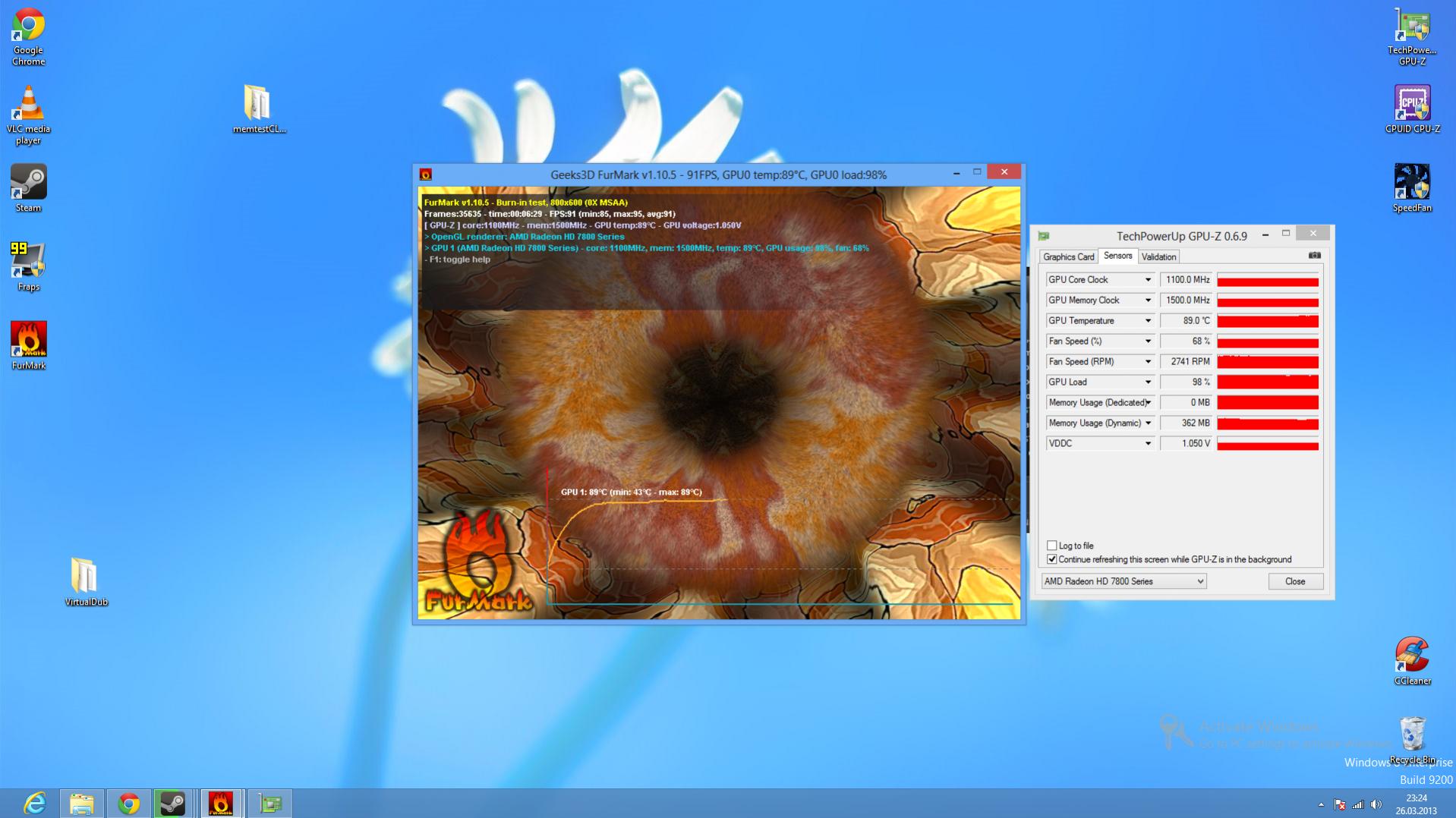Click the FurMark window title bar icon
The image size is (1456, 818).
coord(426,175)
